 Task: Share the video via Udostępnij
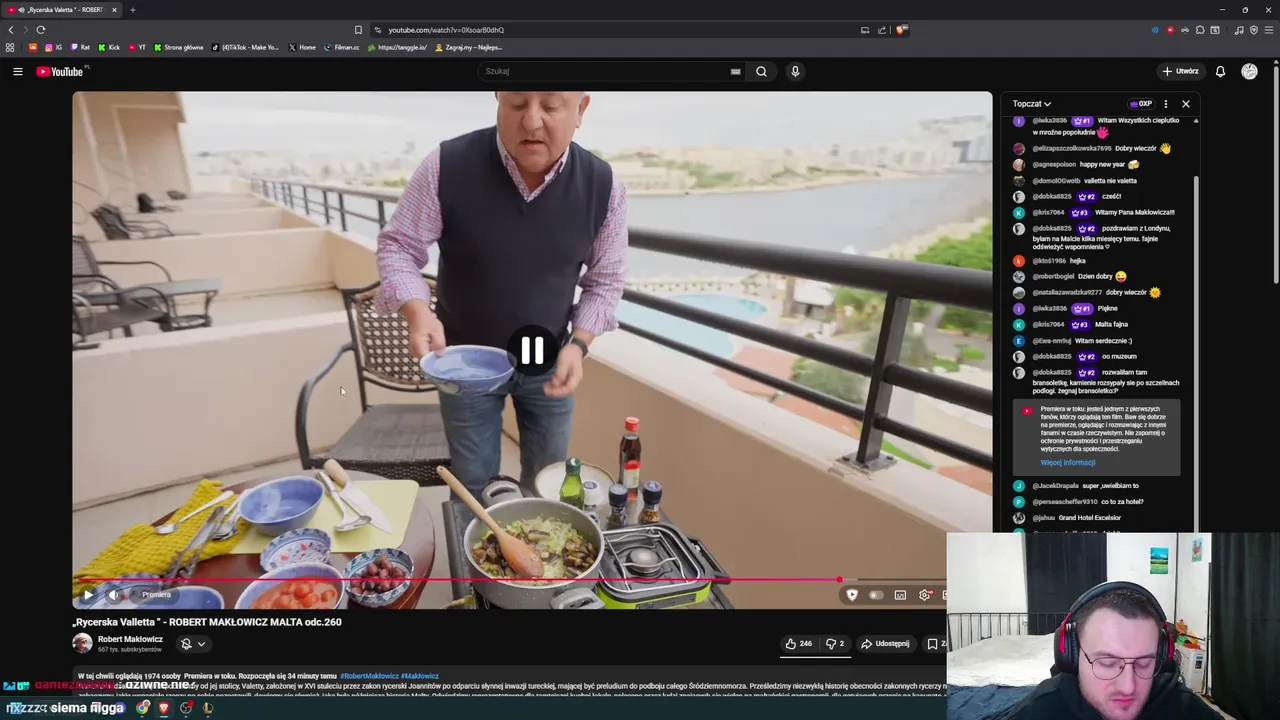(886, 644)
